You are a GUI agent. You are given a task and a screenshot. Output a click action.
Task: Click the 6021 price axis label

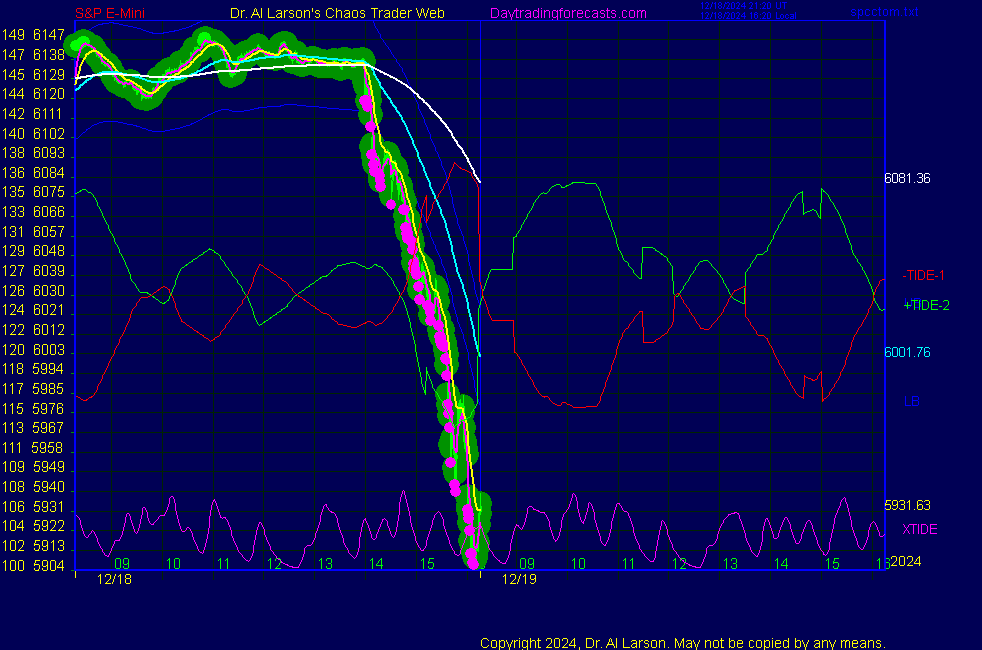48,310
